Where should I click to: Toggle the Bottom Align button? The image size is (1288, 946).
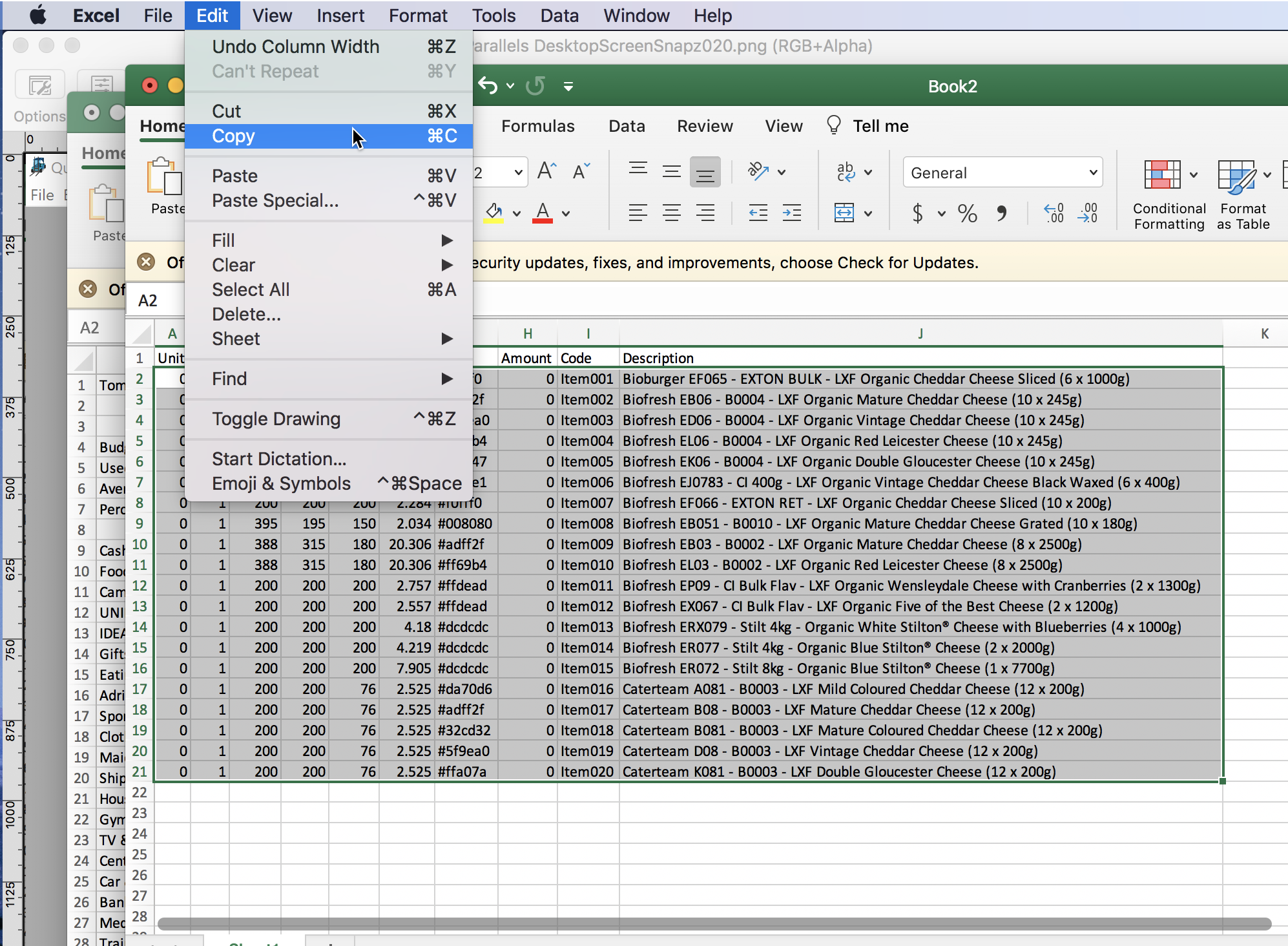[x=705, y=172]
